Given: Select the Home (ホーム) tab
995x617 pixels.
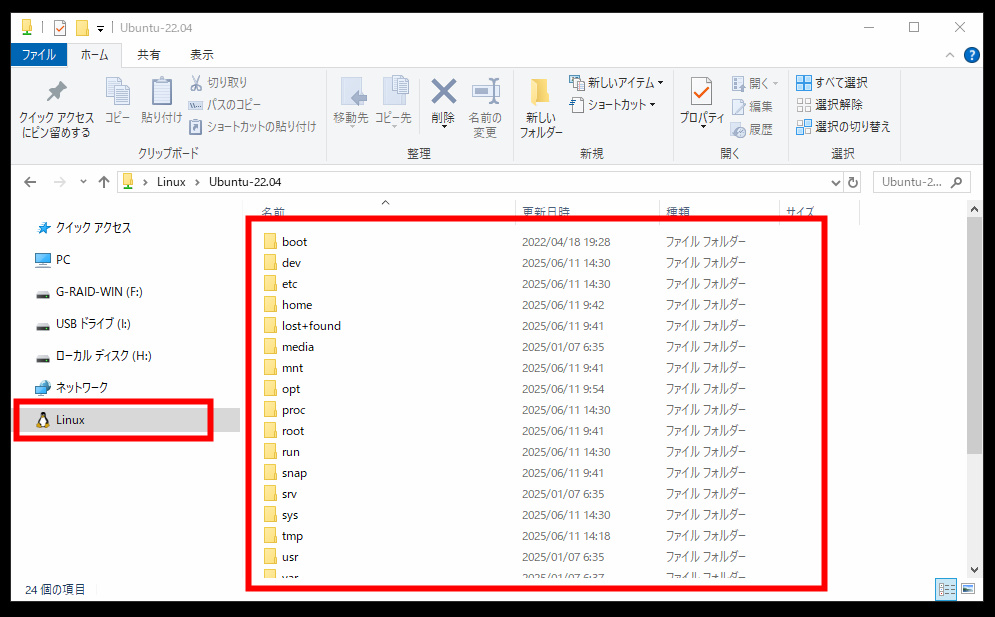Looking at the screenshot, I should click(95, 55).
